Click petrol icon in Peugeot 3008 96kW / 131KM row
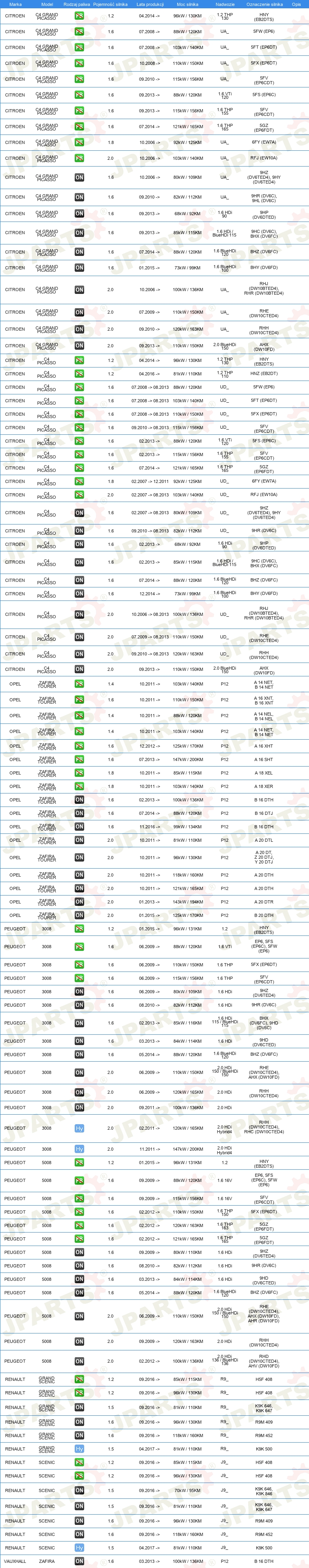309x1568 pixels. pyautogui.click(x=79, y=929)
